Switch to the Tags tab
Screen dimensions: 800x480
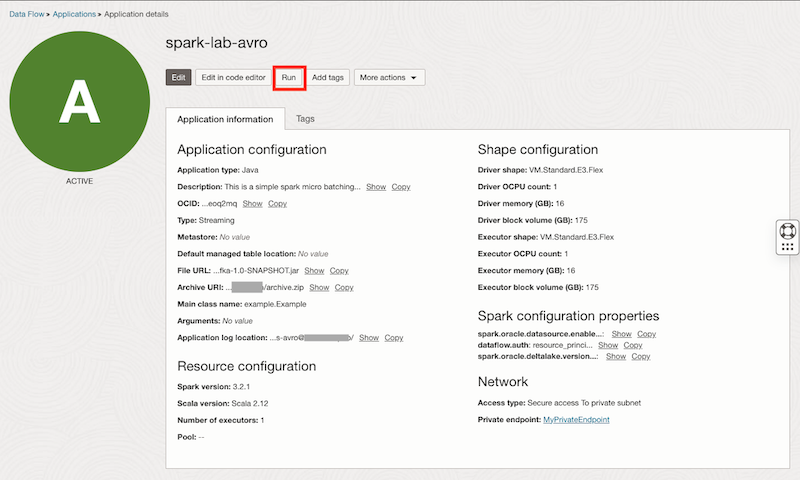(x=305, y=119)
